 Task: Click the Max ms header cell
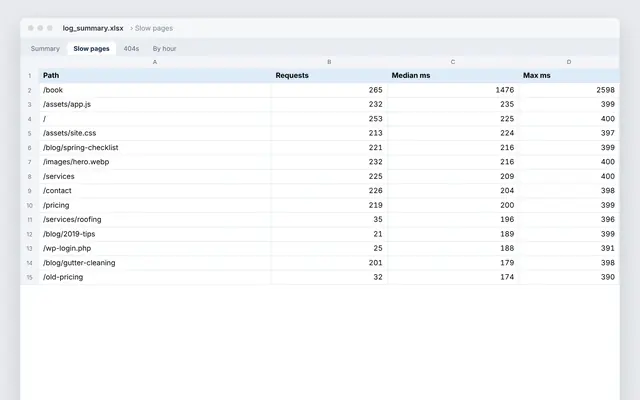[x=569, y=76]
